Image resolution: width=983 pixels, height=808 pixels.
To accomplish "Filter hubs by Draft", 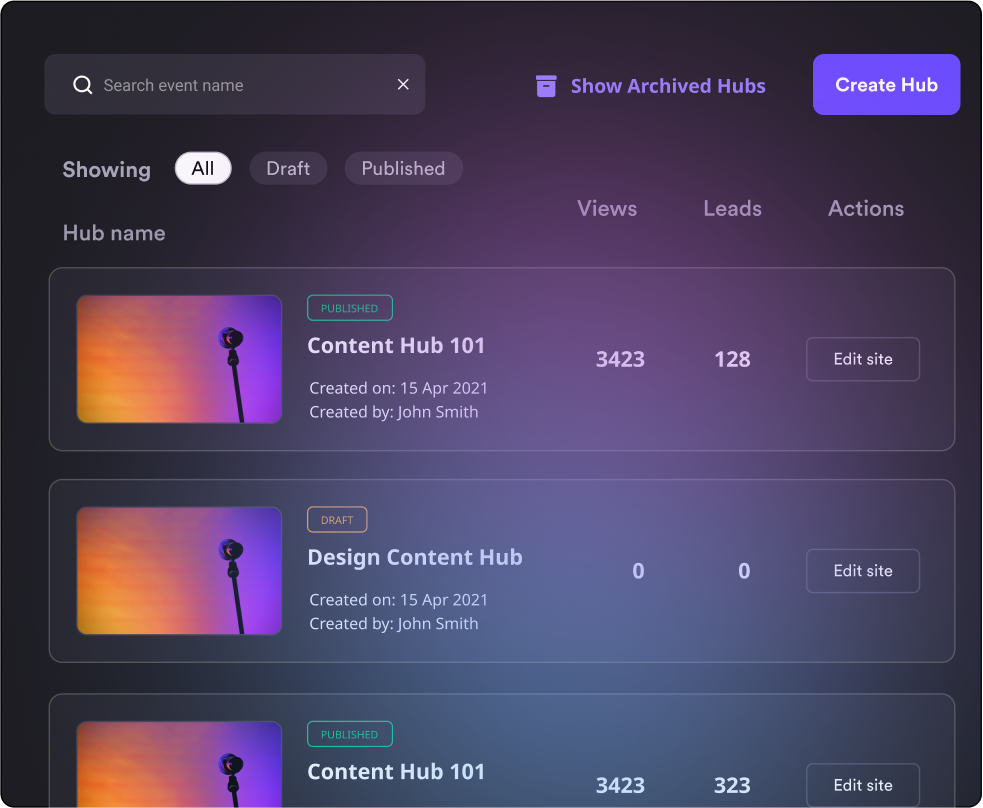I will (288, 168).
